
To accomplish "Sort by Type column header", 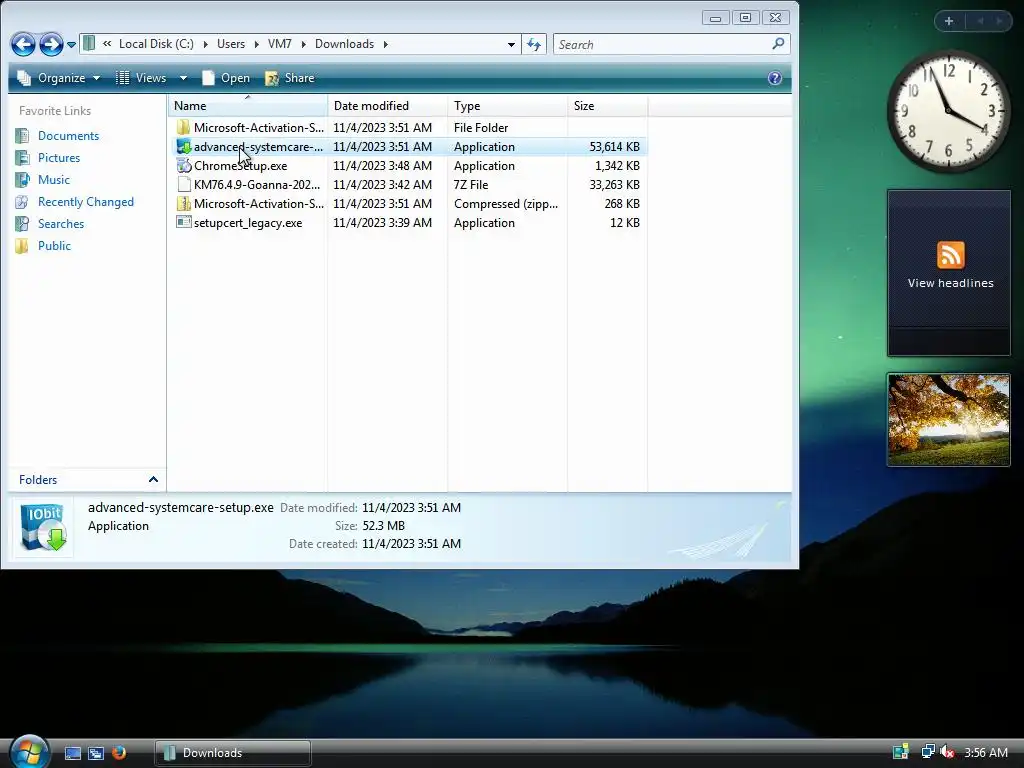I will (507, 106).
